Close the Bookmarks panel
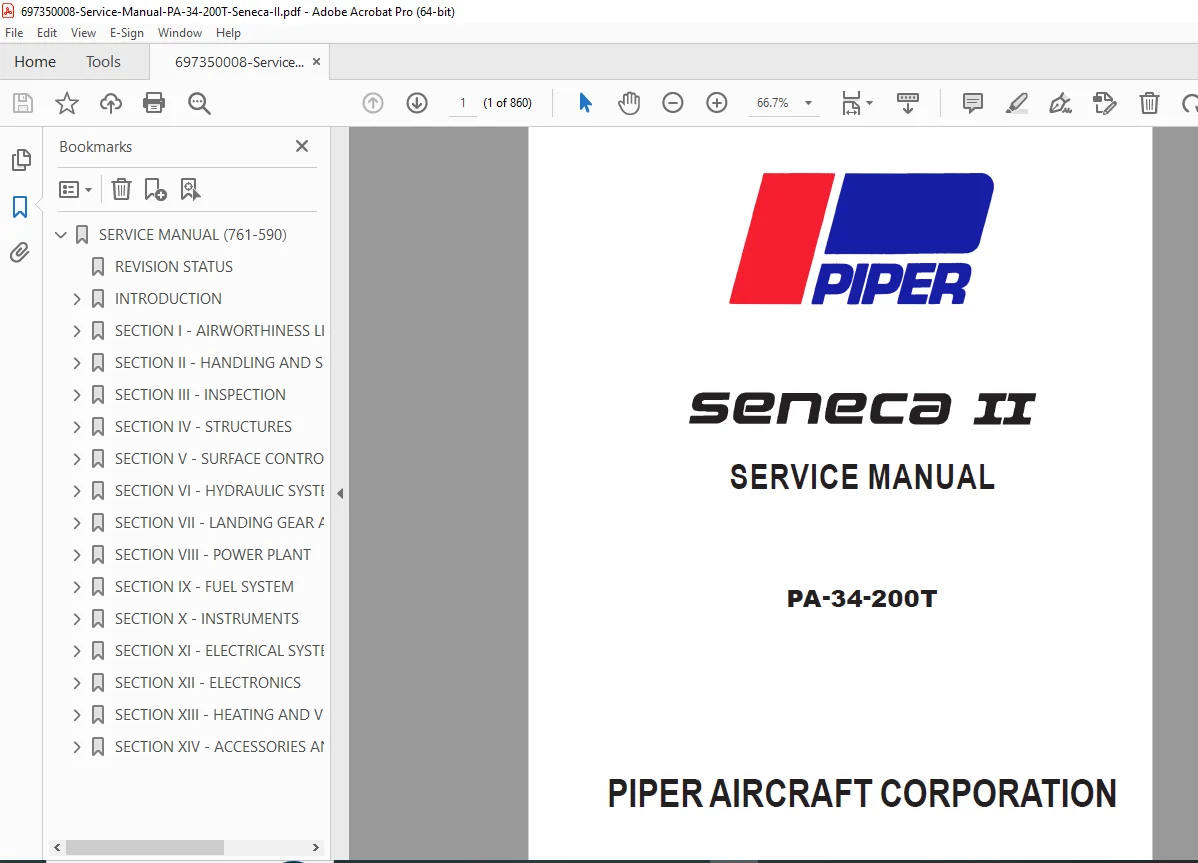The width and height of the screenshot is (1198, 863). click(302, 146)
